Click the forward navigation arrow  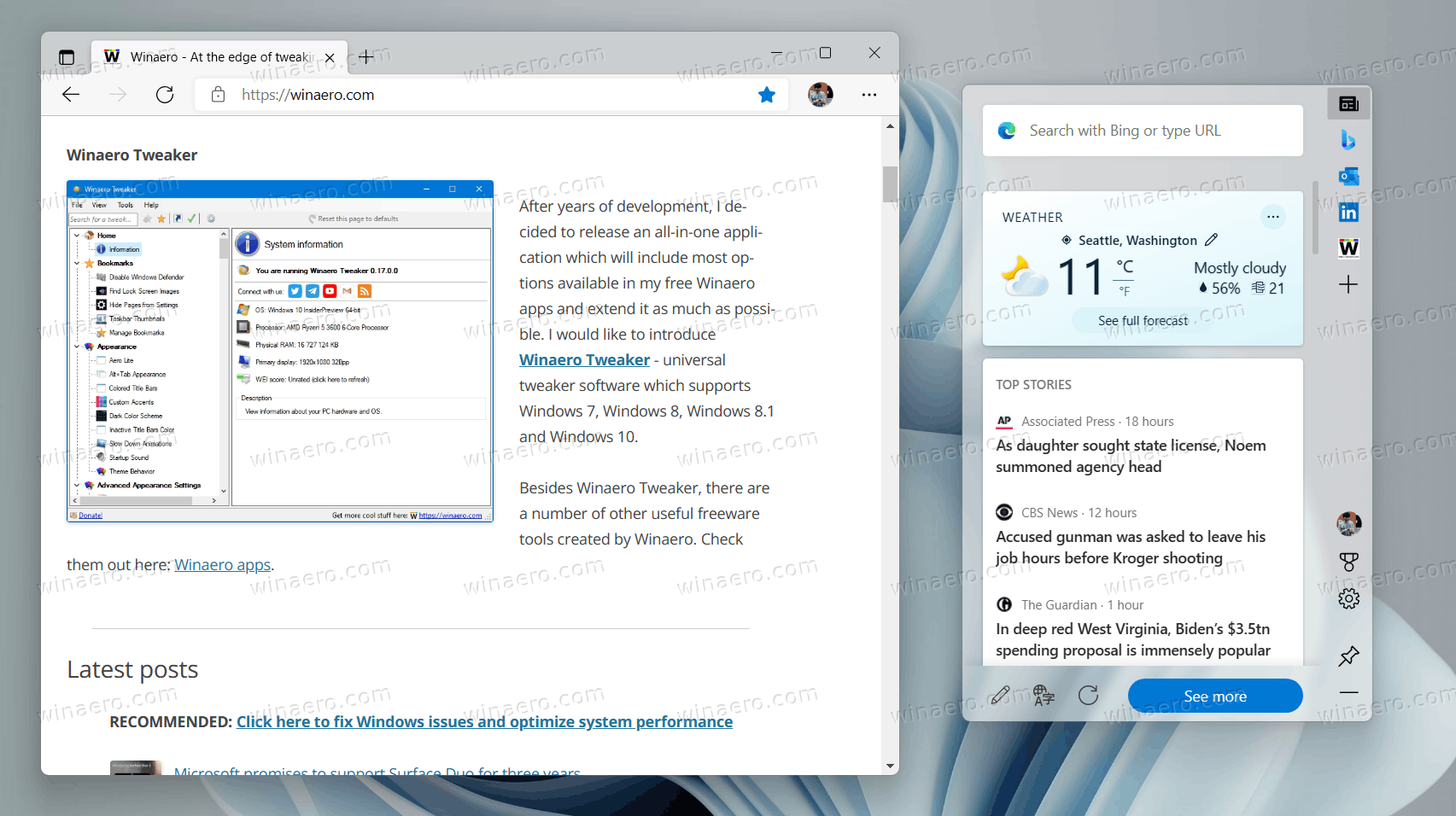point(118,95)
